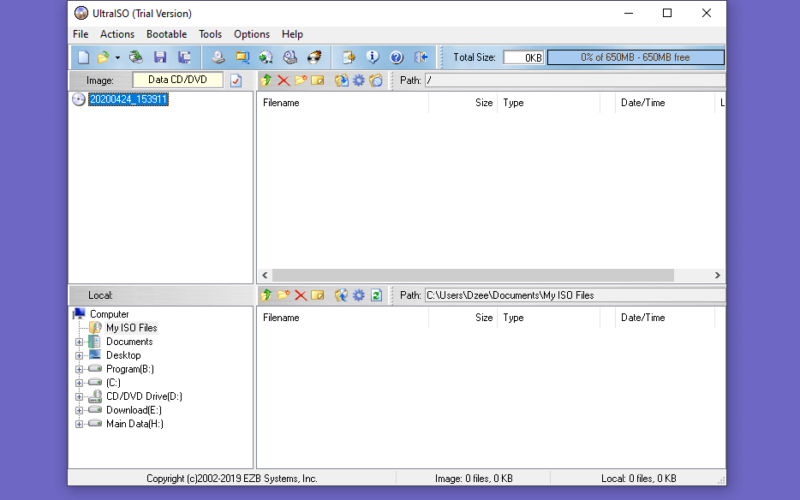Image resolution: width=800 pixels, height=500 pixels.
Task: Expand the CD/DVD Drive(D:) node
Action: [x=79, y=396]
